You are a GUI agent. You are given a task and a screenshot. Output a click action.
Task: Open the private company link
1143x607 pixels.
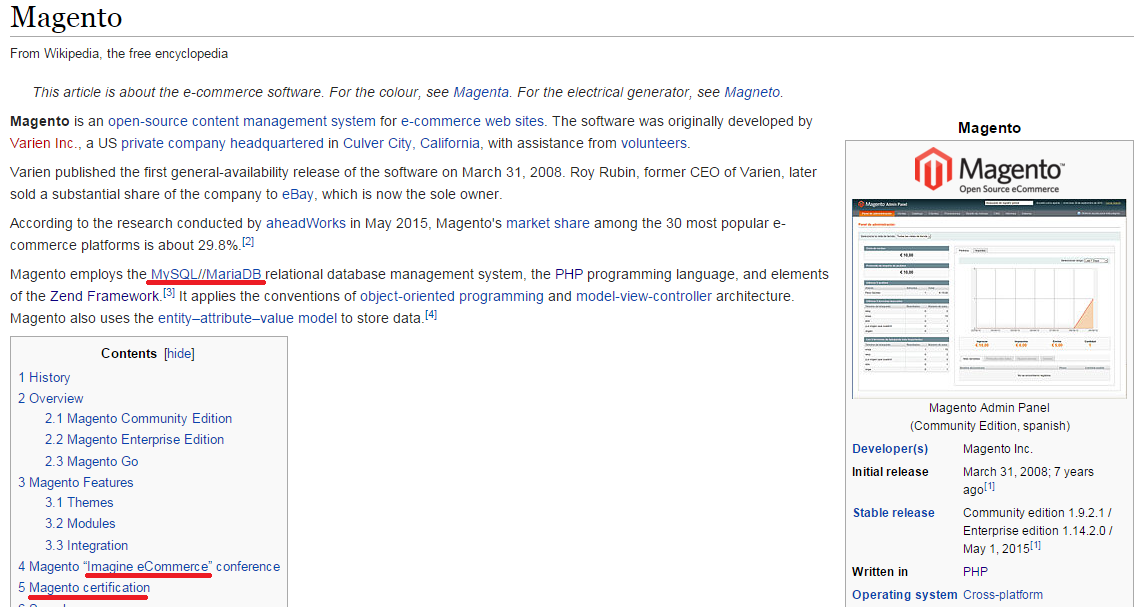click(x=173, y=144)
